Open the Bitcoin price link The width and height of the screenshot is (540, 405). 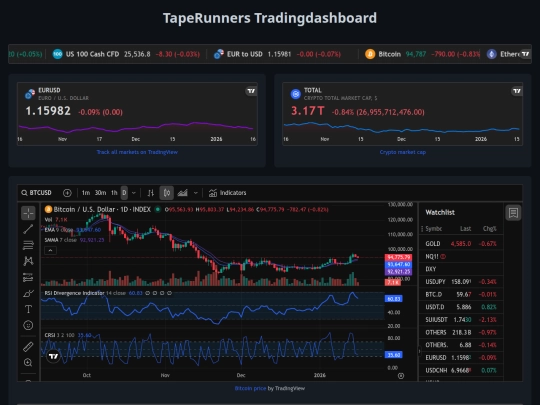click(x=250, y=388)
